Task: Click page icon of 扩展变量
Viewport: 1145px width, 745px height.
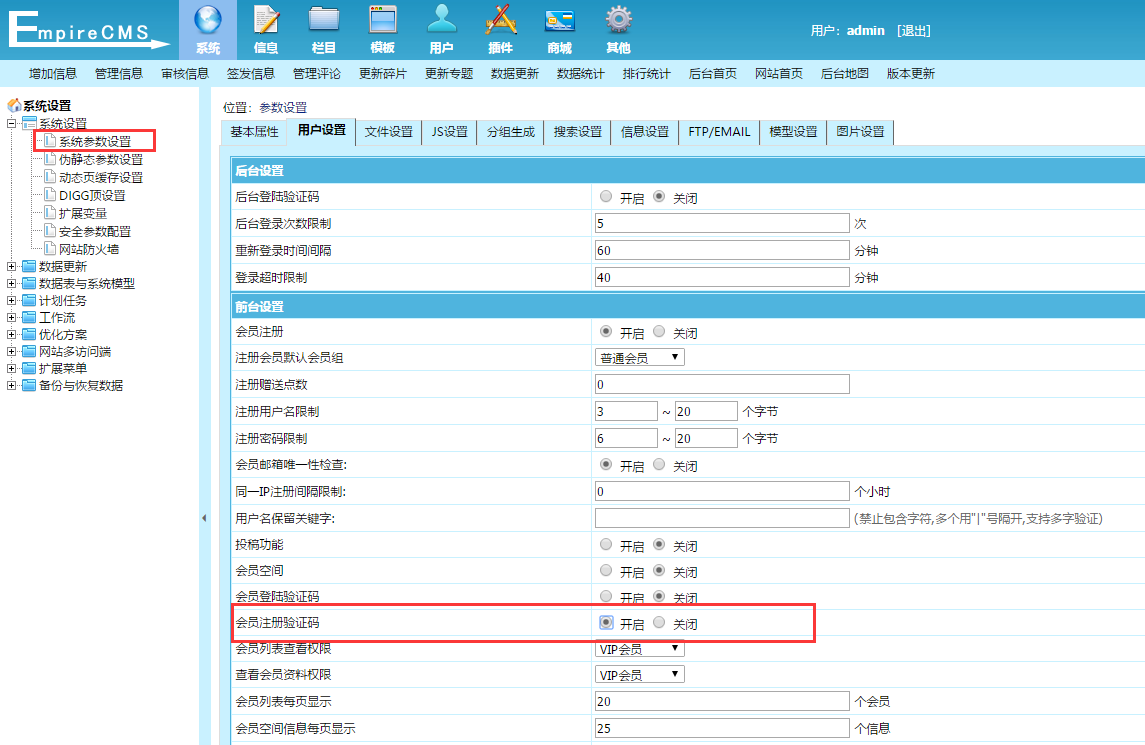Action: [50, 213]
